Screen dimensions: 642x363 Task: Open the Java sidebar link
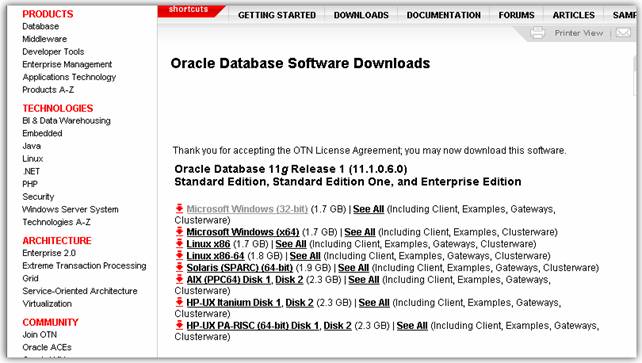click(32, 146)
